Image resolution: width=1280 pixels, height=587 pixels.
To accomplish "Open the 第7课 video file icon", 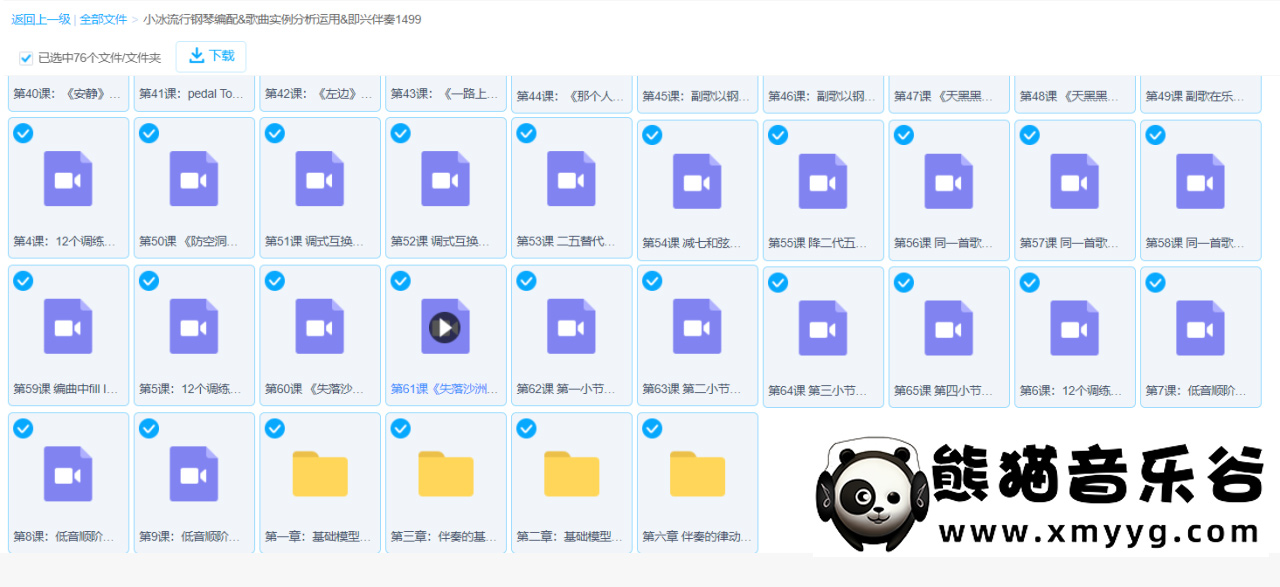I will point(1202,329).
